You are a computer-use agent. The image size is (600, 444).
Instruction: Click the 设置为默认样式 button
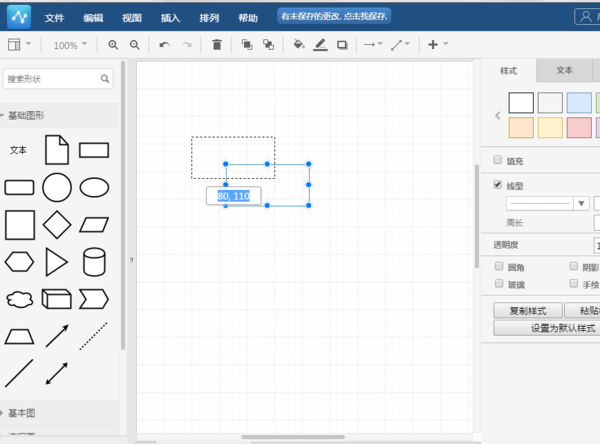(x=548, y=328)
